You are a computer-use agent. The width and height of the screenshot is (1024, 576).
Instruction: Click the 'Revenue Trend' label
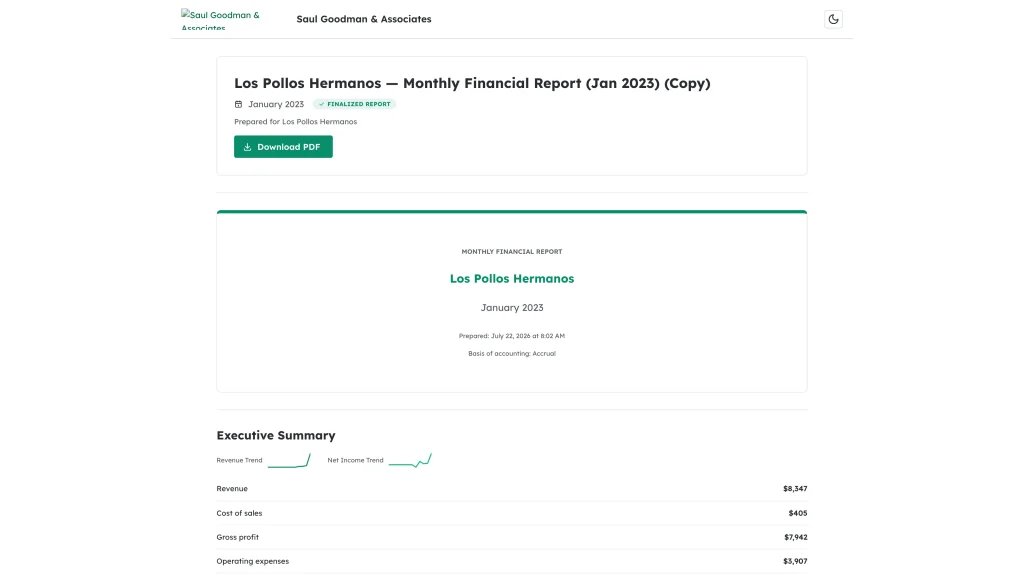(x=240, y=460)
